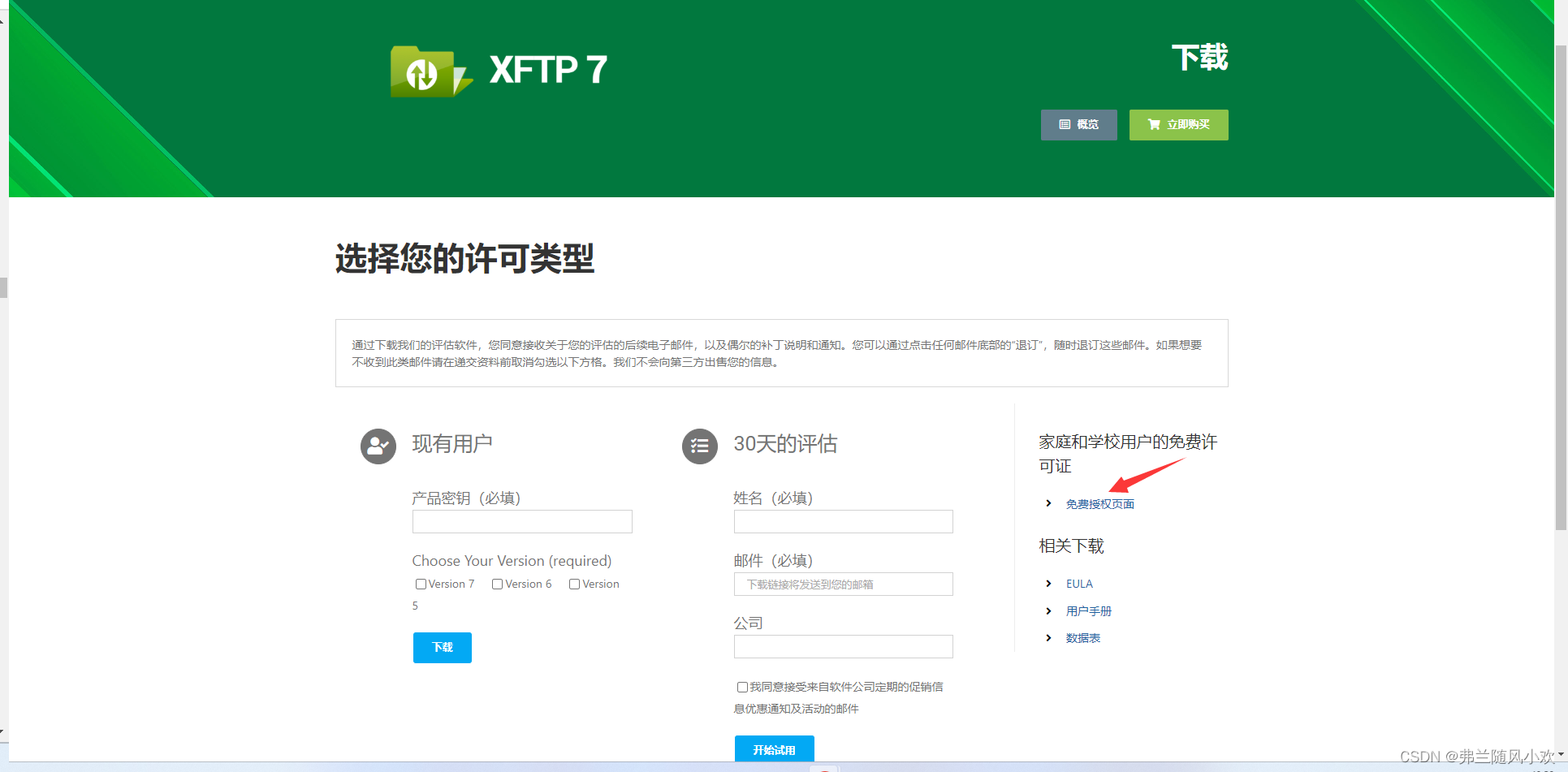This screenshot has height=772, width=1568.
Task: Click the 30天的评估 heading text
Action: [x=785, y=444]
